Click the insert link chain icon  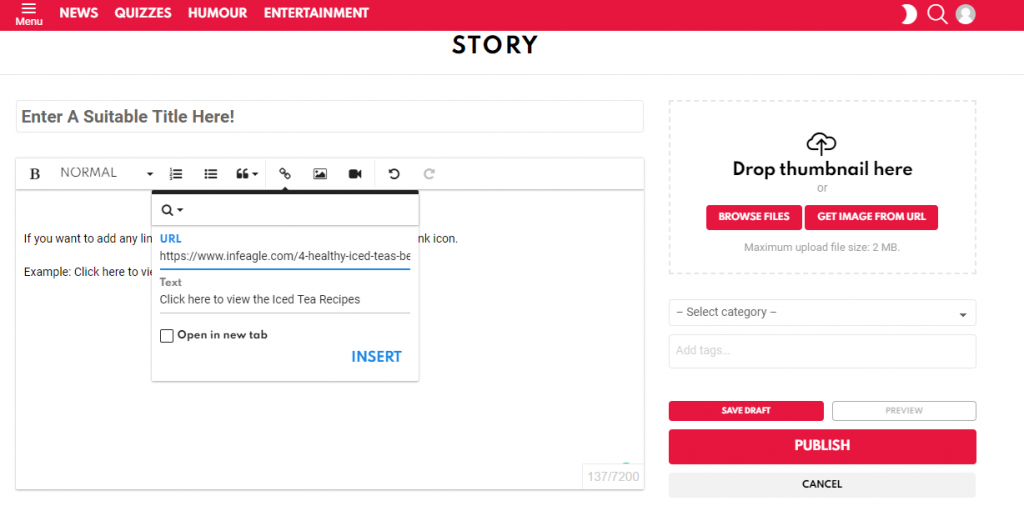click(x=285, y=174)
